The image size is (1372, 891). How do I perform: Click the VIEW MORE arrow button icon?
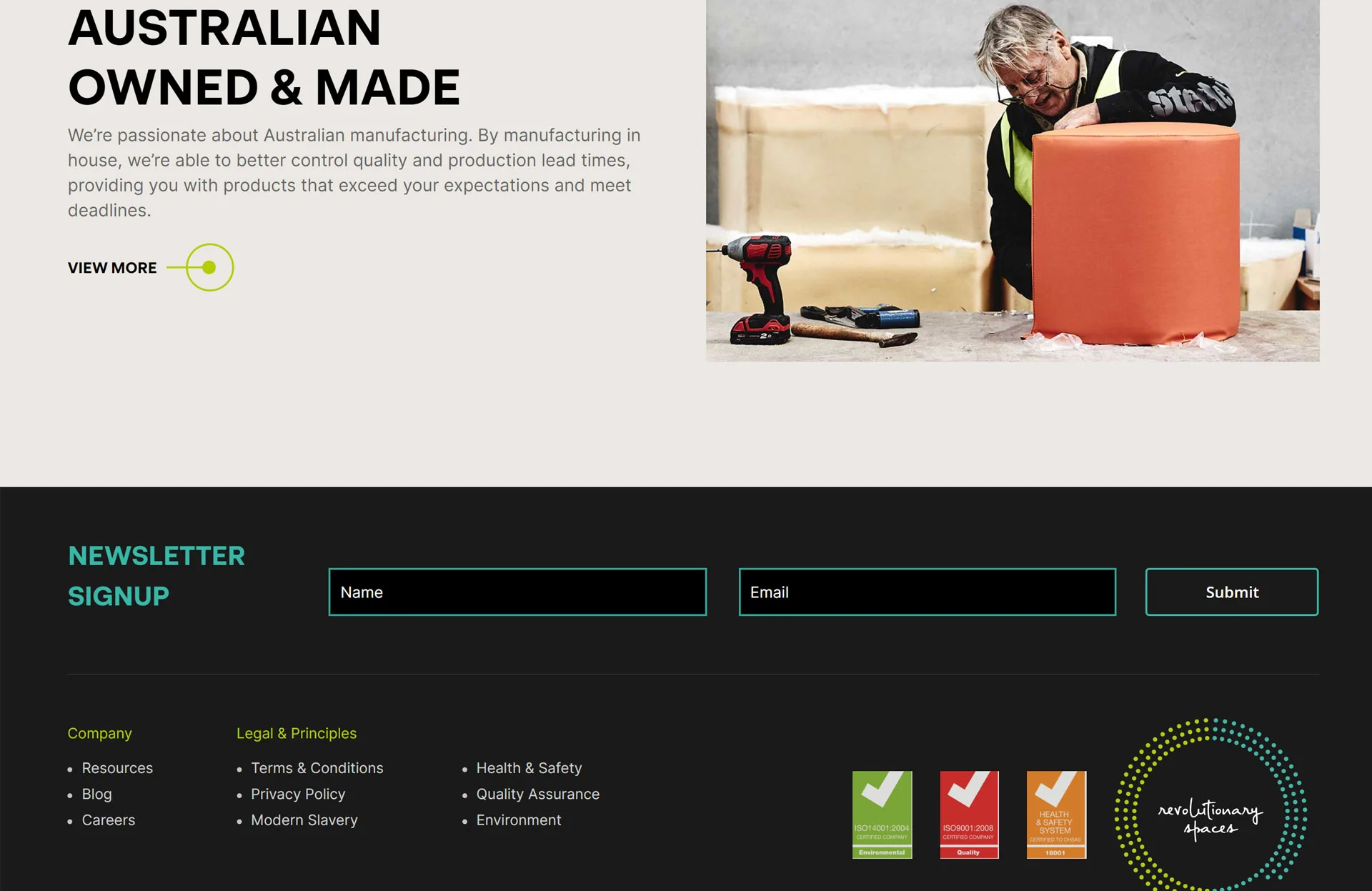209,267
